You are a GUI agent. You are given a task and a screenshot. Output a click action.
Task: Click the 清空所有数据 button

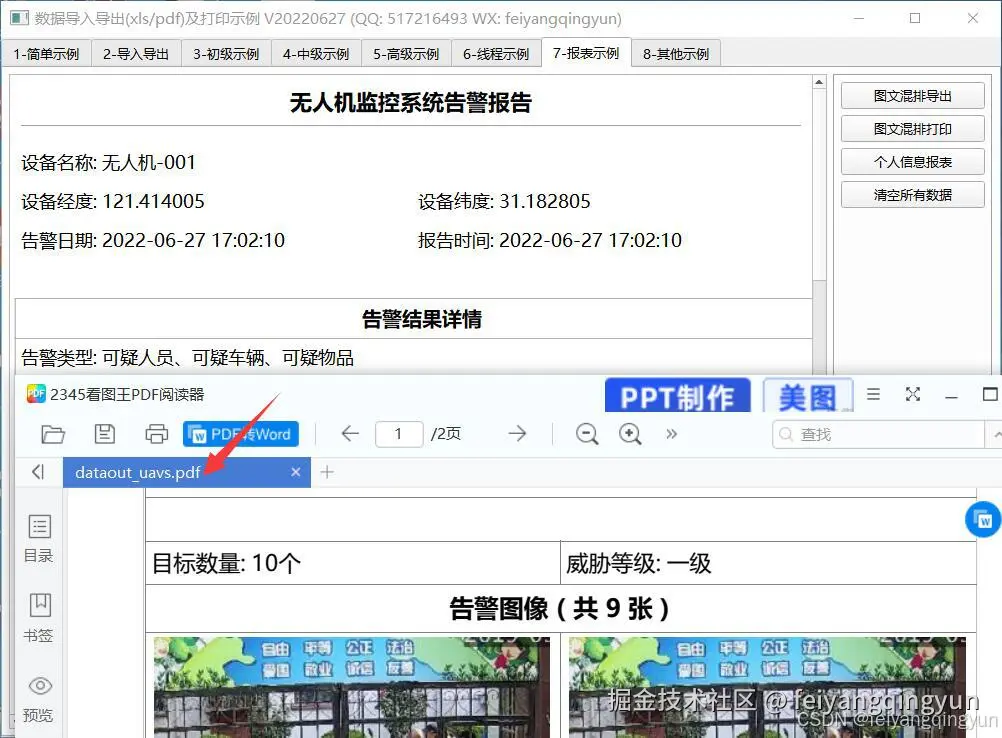point(910,194)
